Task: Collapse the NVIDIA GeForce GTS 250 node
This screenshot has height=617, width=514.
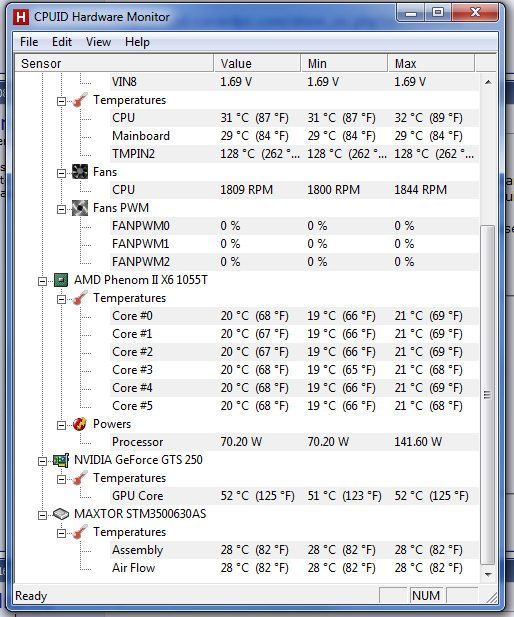Action: (42, 461)
